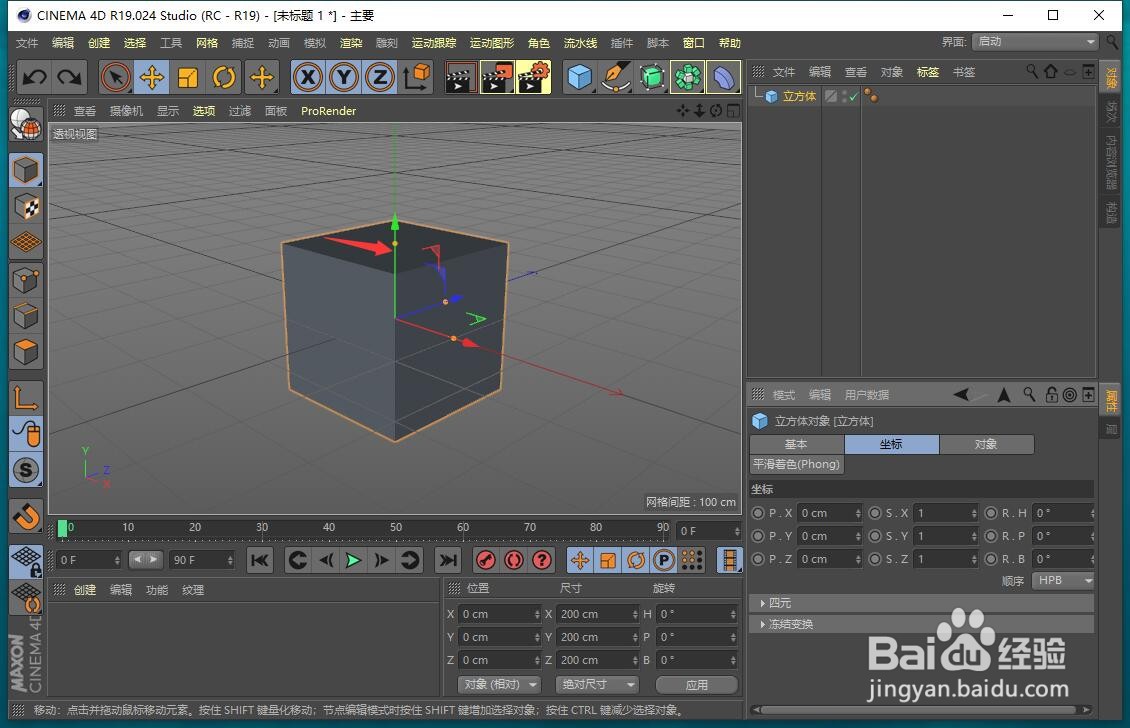
Task: Switch to Polygons mode
Action: coord(26,352)
